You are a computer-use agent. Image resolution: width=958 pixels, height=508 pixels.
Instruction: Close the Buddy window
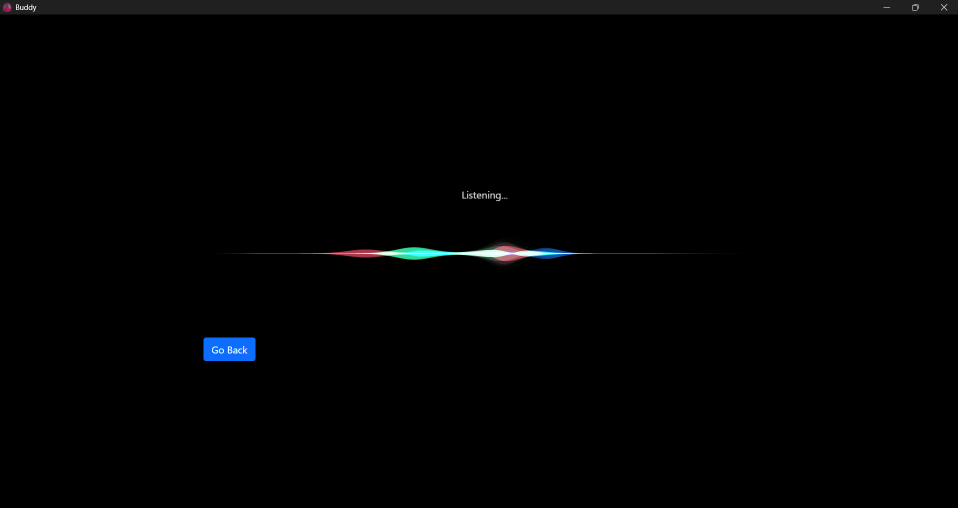(943, 7)
